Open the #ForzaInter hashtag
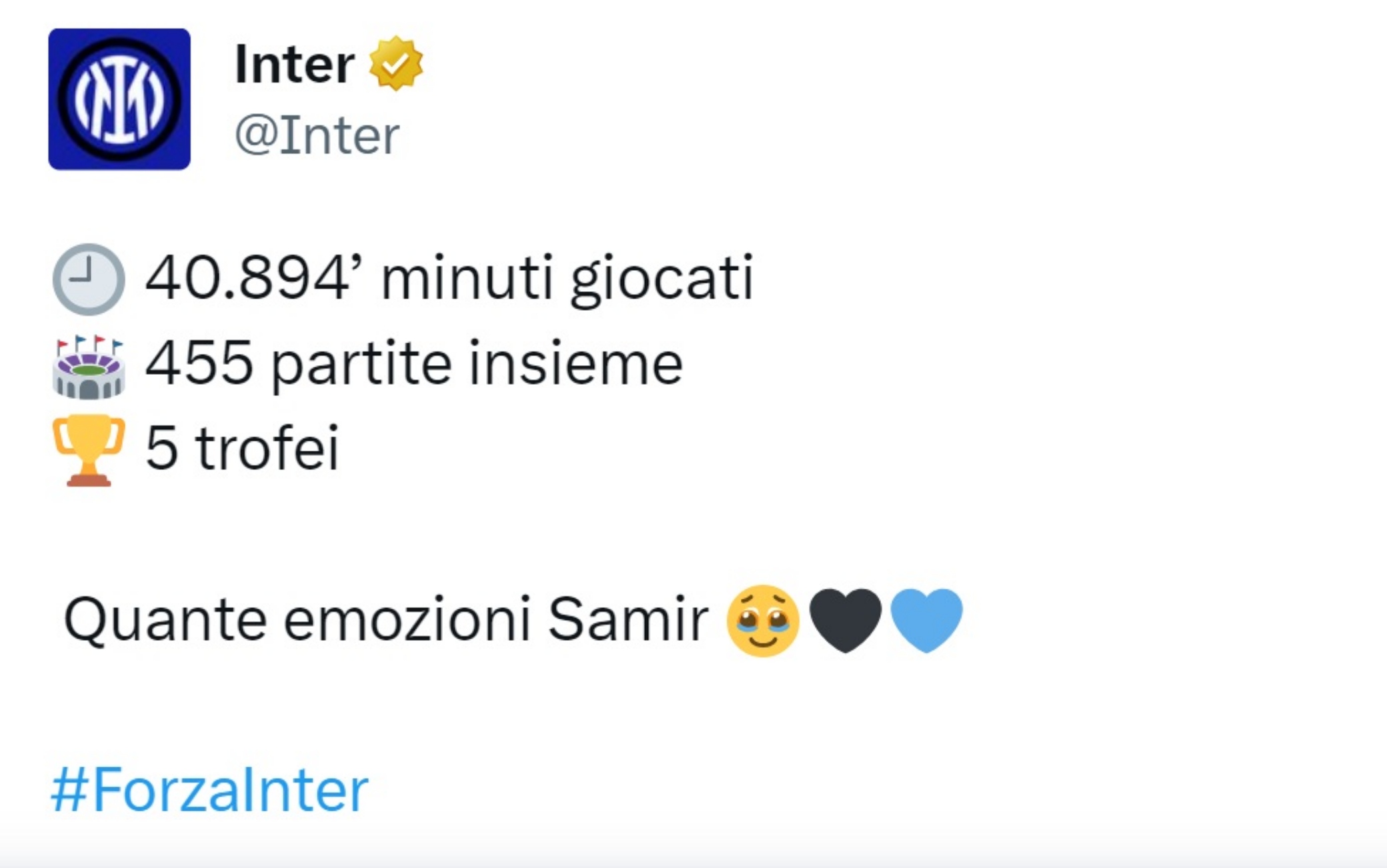Image resolution: width=1387 pixels, height=868 pixels. (209, 790)
